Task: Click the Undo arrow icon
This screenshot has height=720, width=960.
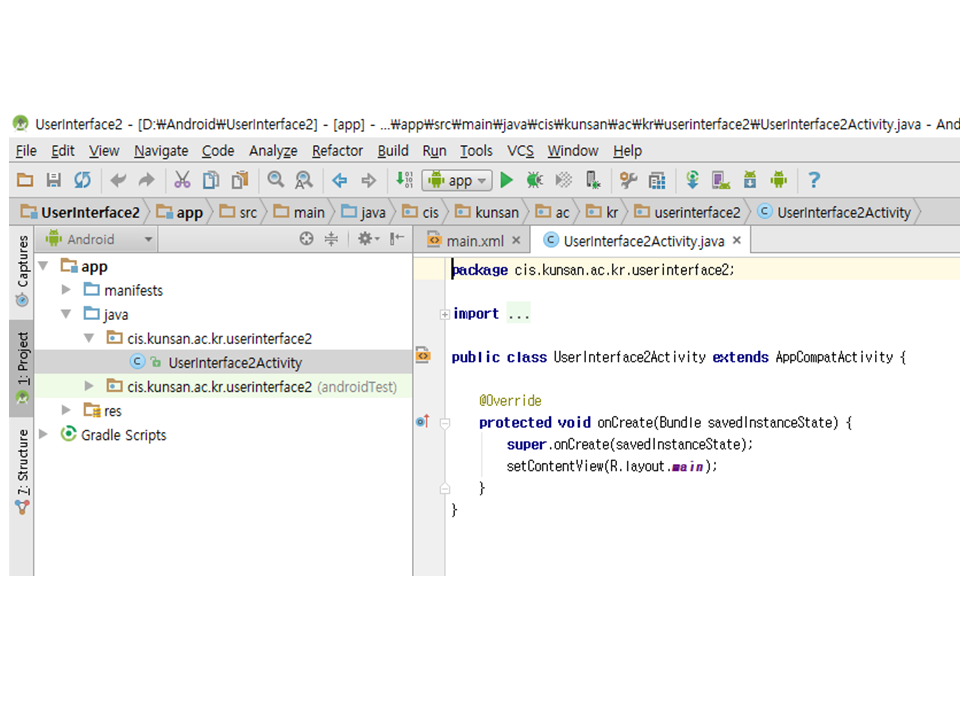Action: (x=118, y=181)
